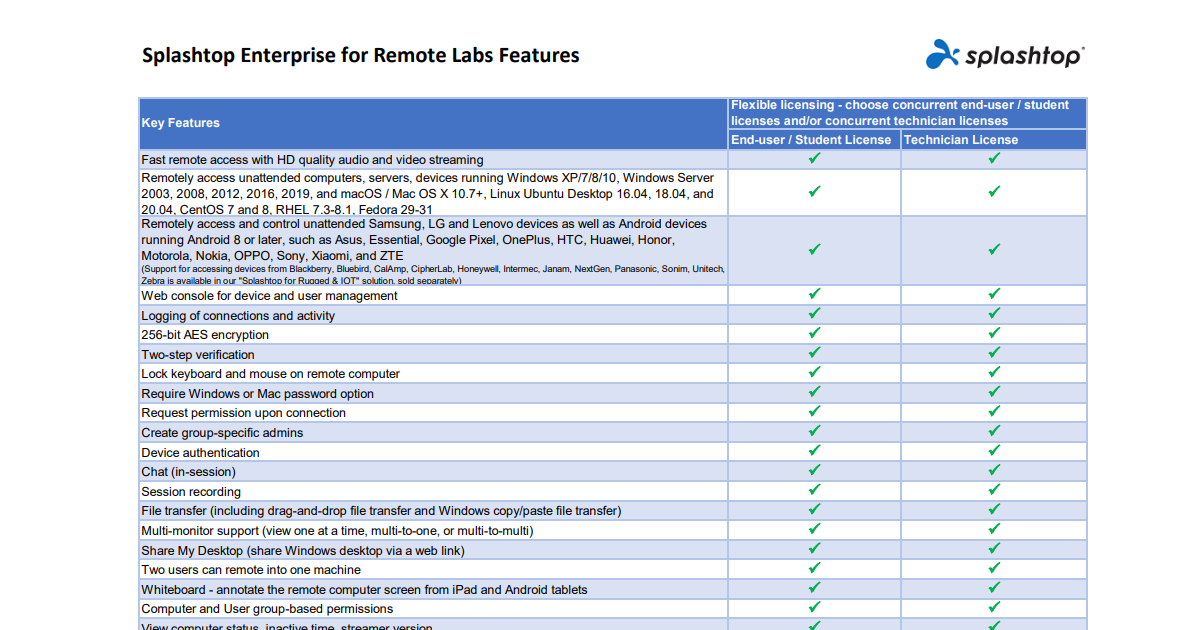This screenshot has width=1200, height=630.
Task: Toggle the checkmark for Require Windows or Mac password option
Action: [814, 392]
